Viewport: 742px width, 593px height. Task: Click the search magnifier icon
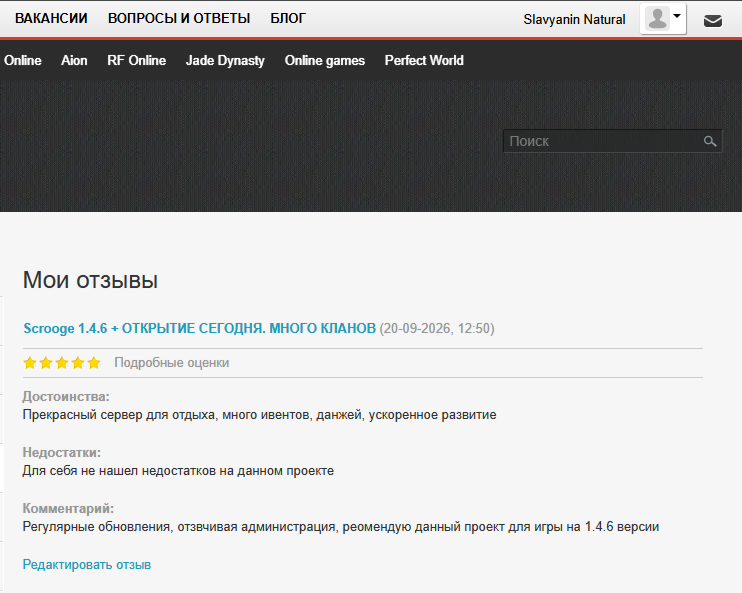(x=710, y=141)
